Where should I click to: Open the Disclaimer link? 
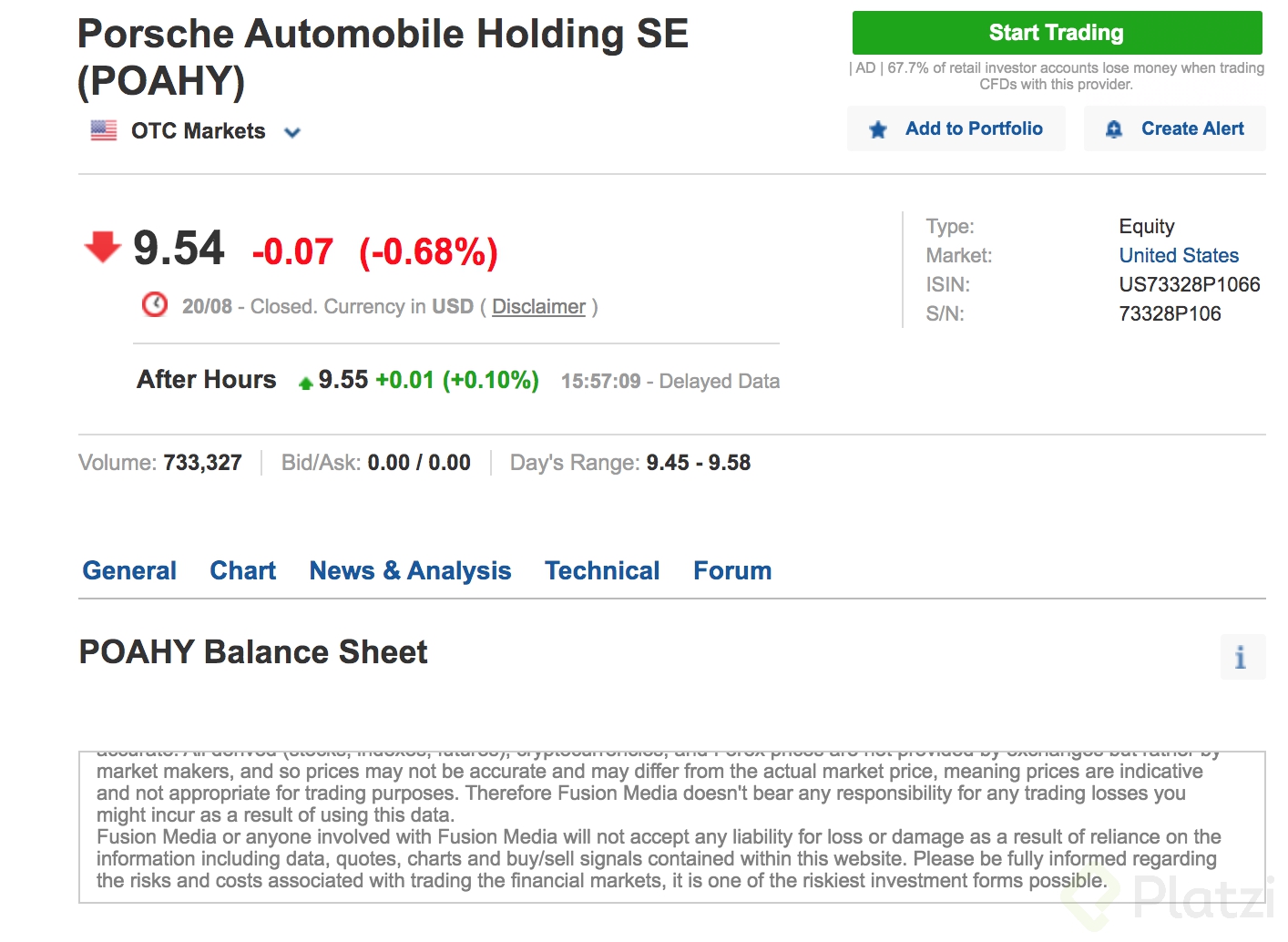coord(538,307)
